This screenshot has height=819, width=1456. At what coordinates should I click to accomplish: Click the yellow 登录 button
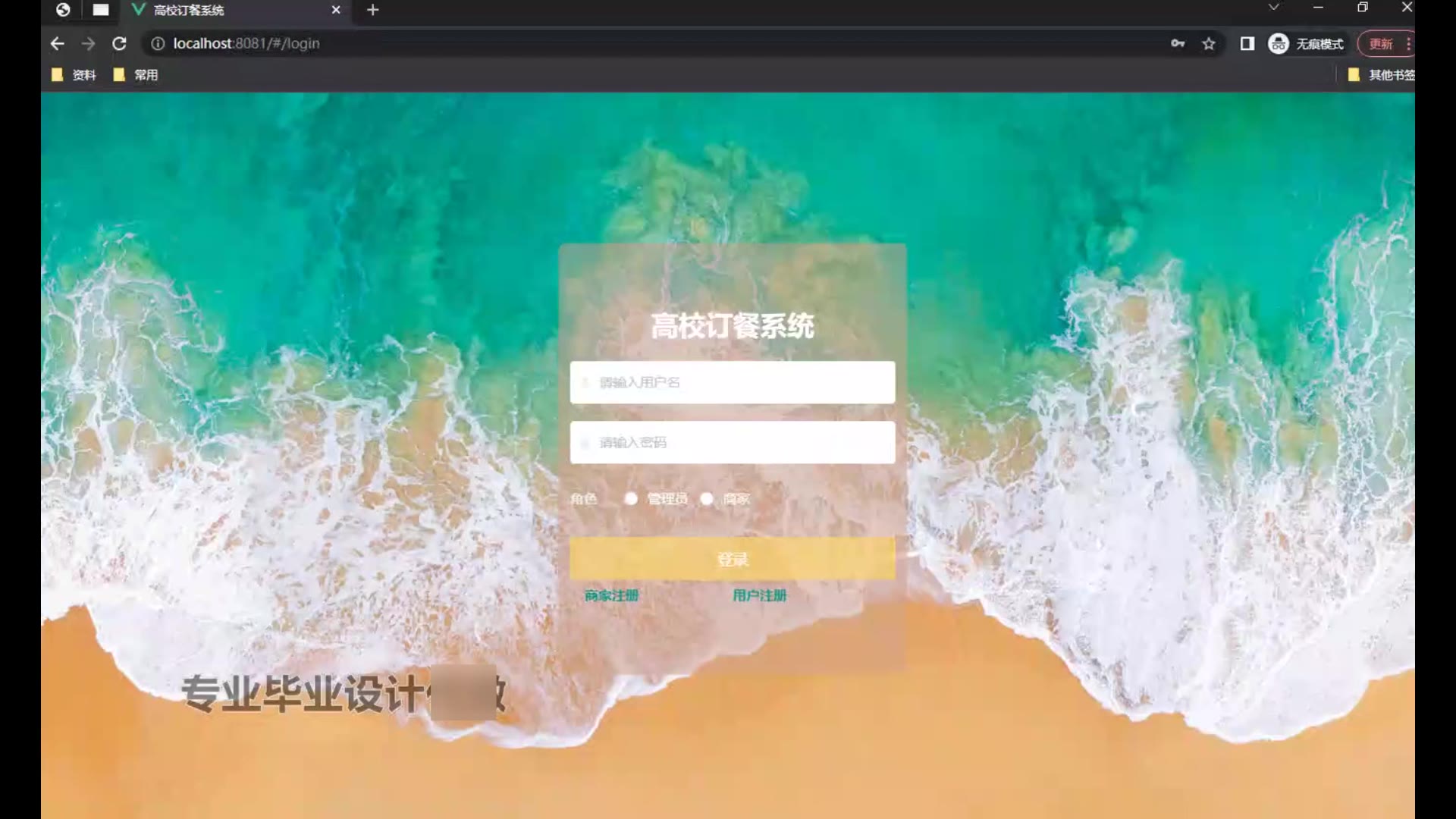click(x=732, y=559)
